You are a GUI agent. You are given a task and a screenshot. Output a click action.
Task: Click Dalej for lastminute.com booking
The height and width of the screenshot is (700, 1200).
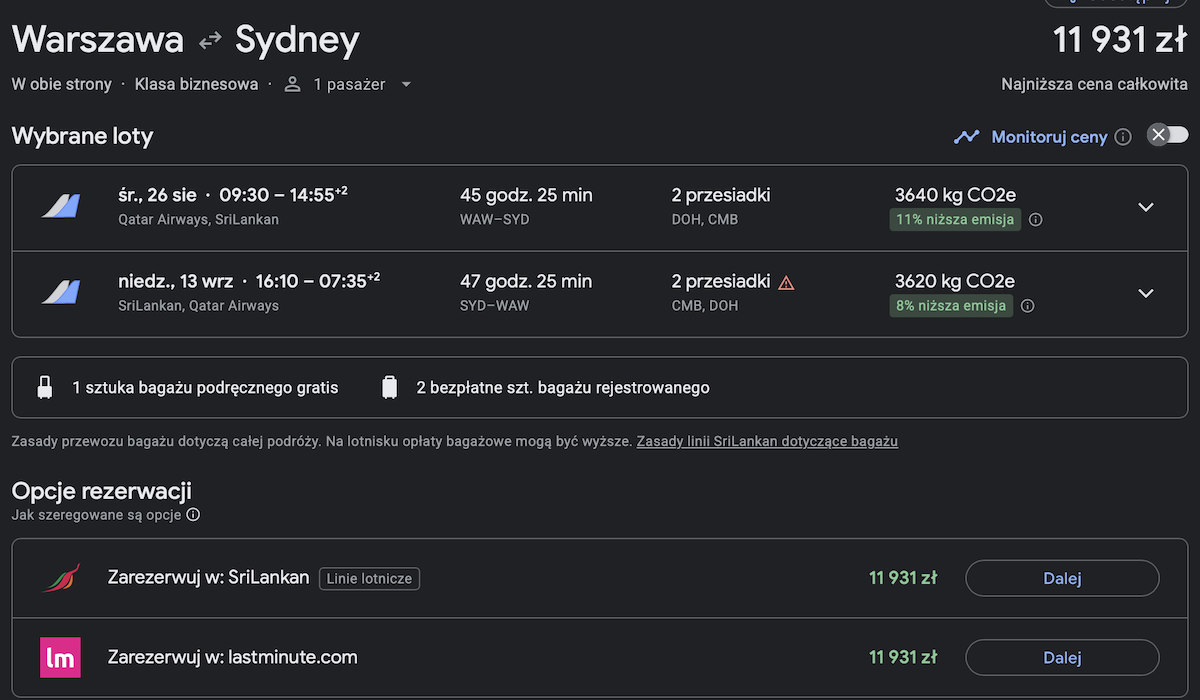(x=1062, y=658)
